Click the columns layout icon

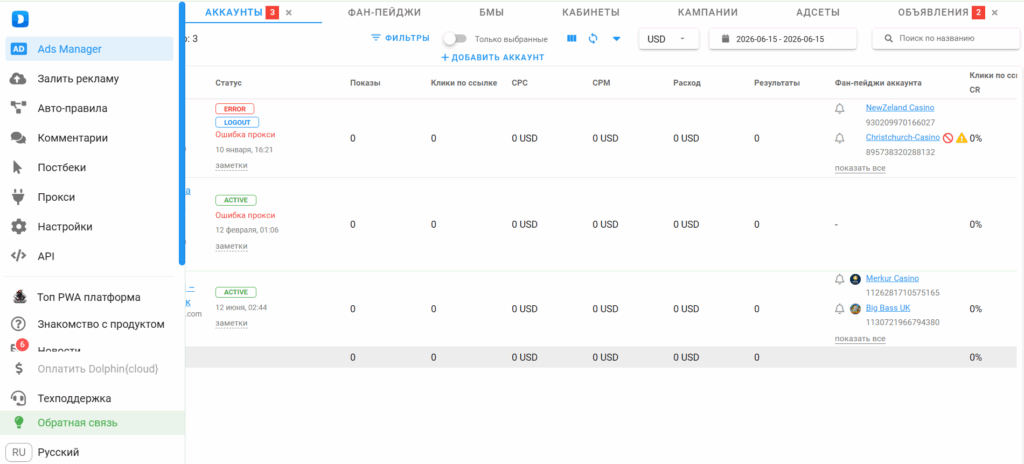tap(571, 39)
